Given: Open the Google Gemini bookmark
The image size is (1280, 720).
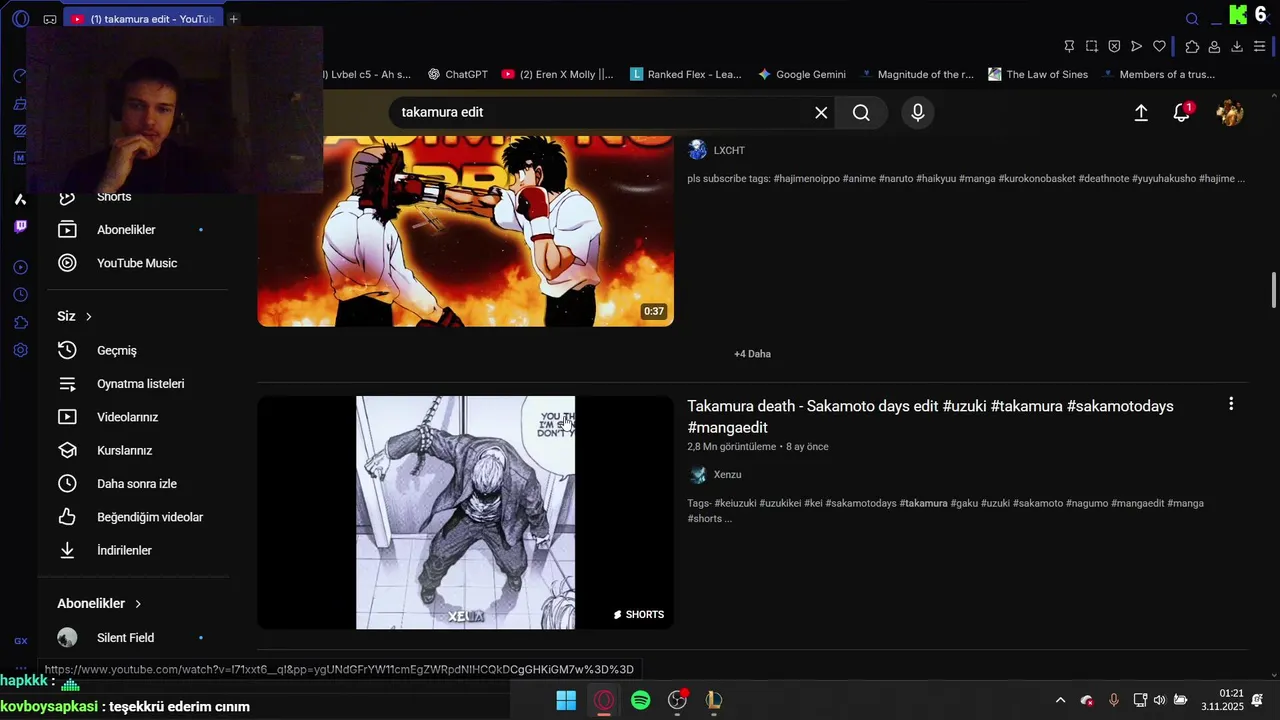Looking at the screenshot, I should click(801, 74).
